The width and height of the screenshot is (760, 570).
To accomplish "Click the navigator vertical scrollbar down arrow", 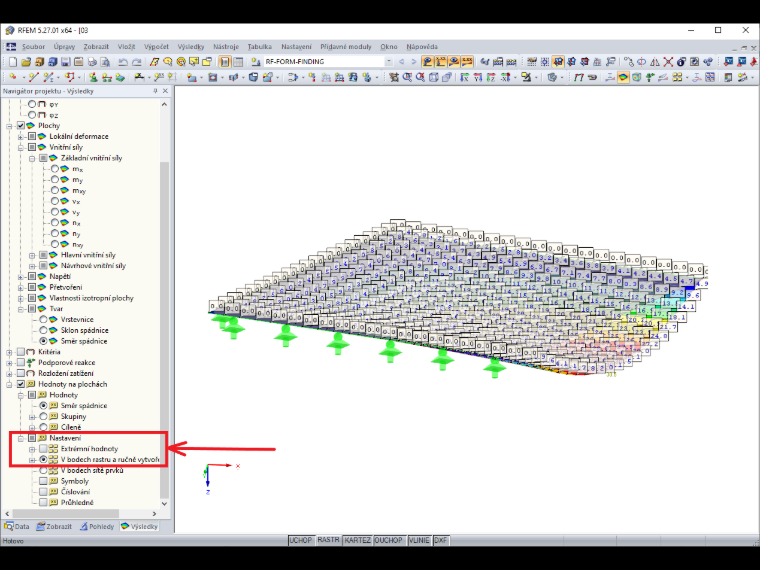I will click(x=164, y=503).
